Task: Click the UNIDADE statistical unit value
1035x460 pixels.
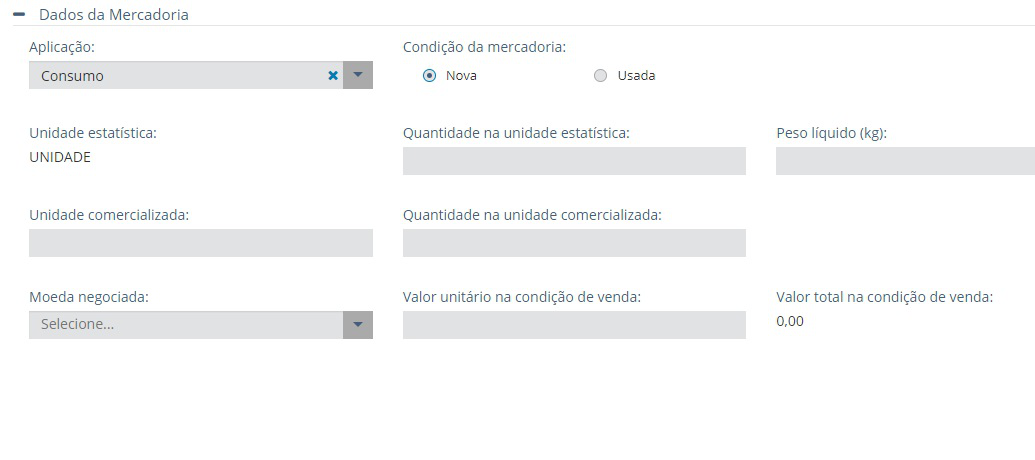Action: point(60,157)
